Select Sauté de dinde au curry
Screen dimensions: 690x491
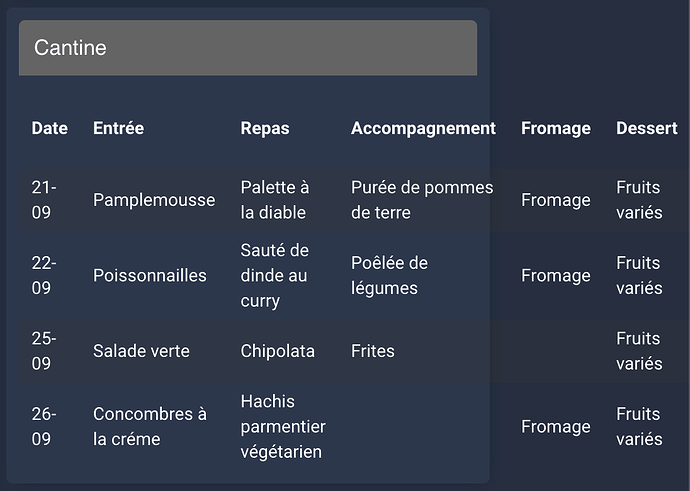click(275, 275)
